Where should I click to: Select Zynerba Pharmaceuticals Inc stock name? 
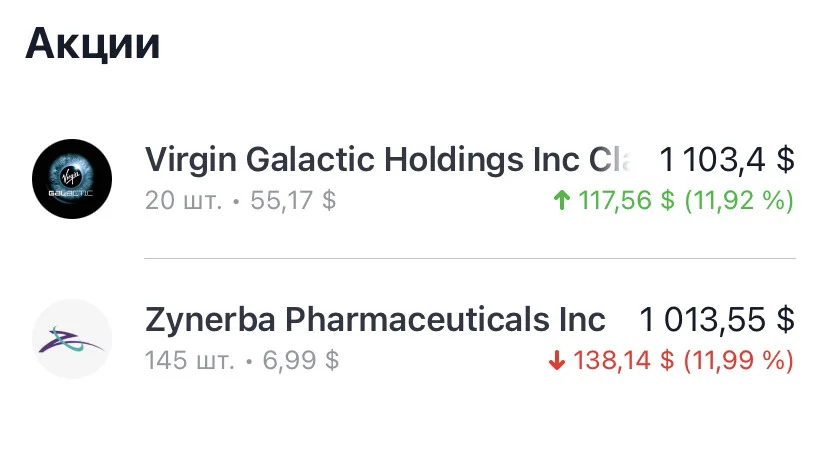point(375,320)
